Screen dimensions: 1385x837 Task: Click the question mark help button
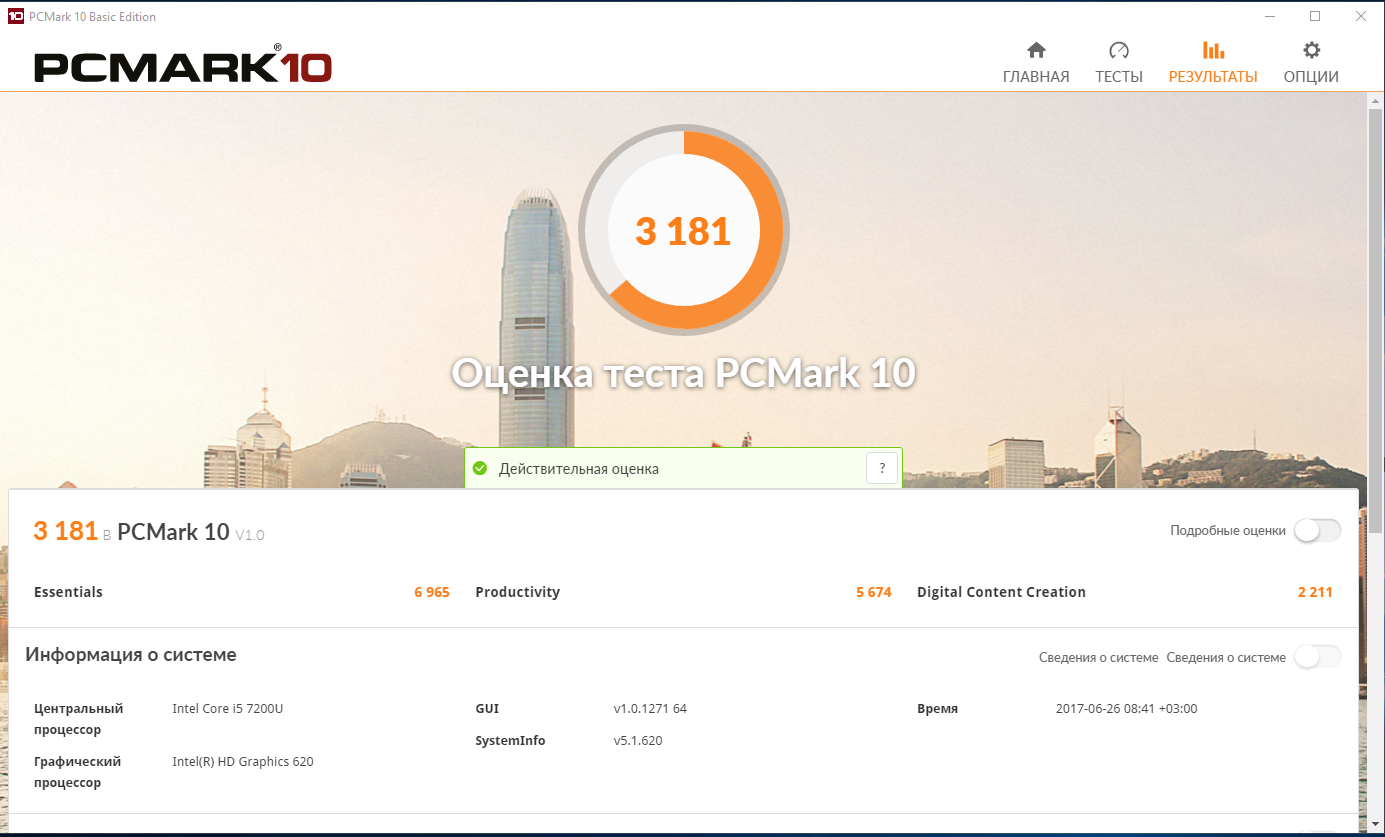(882, 468)
